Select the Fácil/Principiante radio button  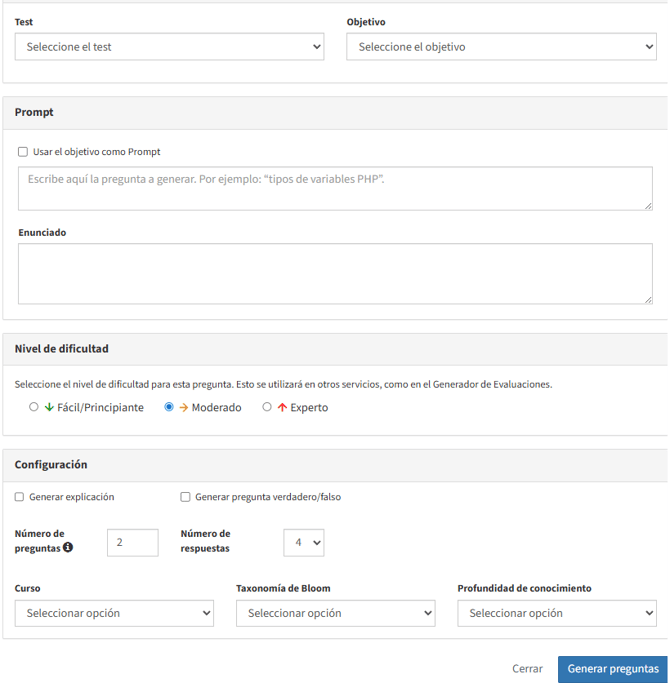[34, 407]
